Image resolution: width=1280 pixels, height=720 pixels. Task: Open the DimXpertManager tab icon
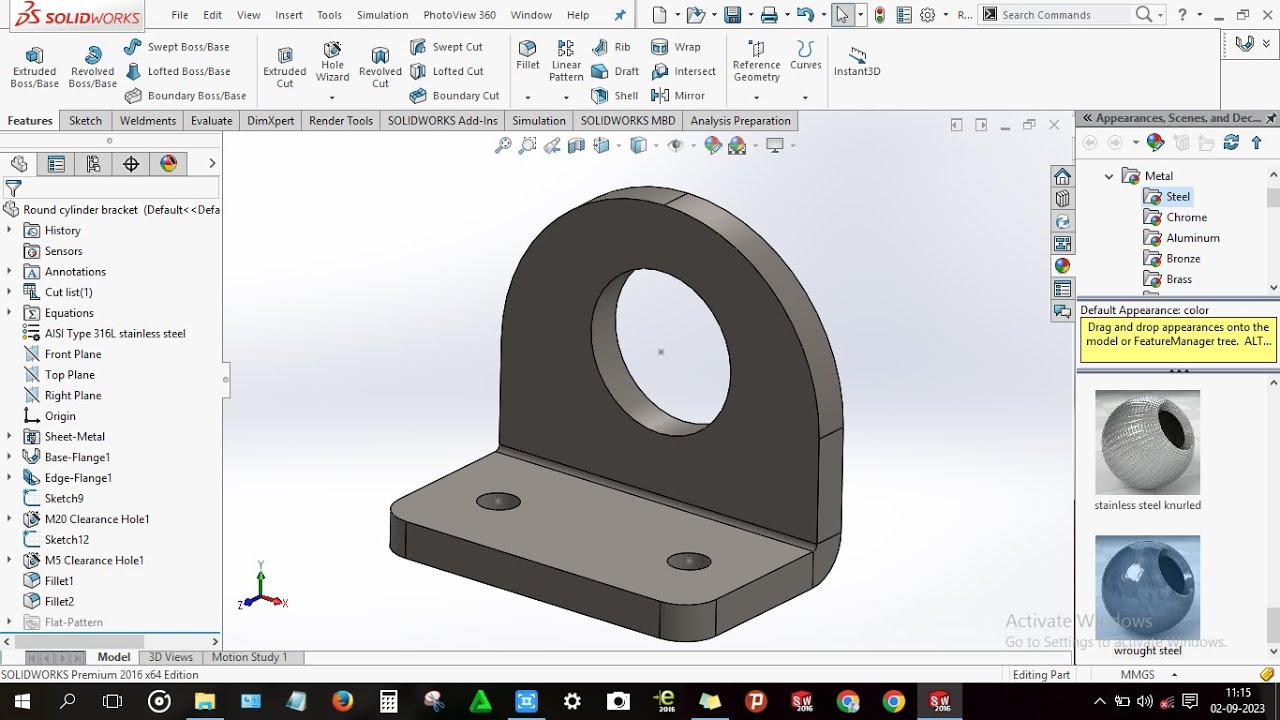131,164
